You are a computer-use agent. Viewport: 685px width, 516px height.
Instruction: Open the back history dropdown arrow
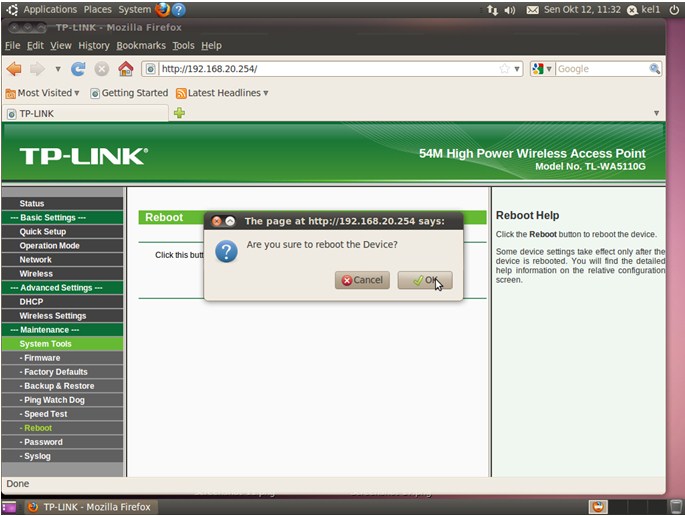point(58,69)
